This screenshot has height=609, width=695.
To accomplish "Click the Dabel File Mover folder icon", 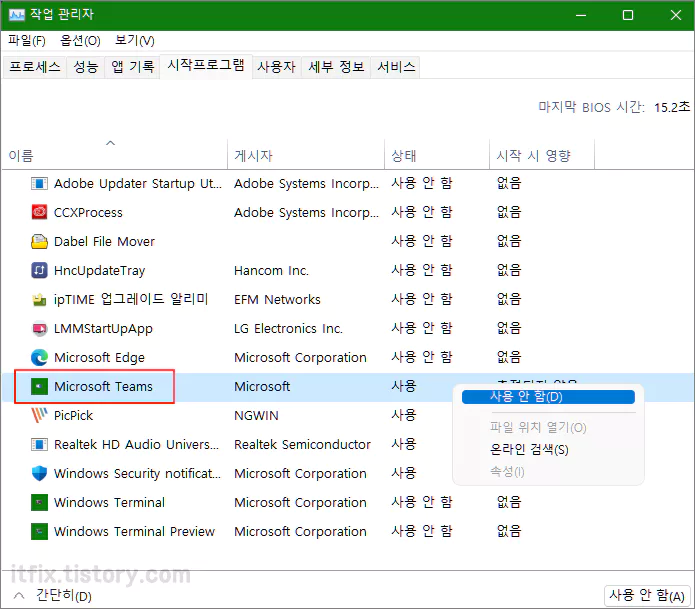I will (x=39, y=242).
